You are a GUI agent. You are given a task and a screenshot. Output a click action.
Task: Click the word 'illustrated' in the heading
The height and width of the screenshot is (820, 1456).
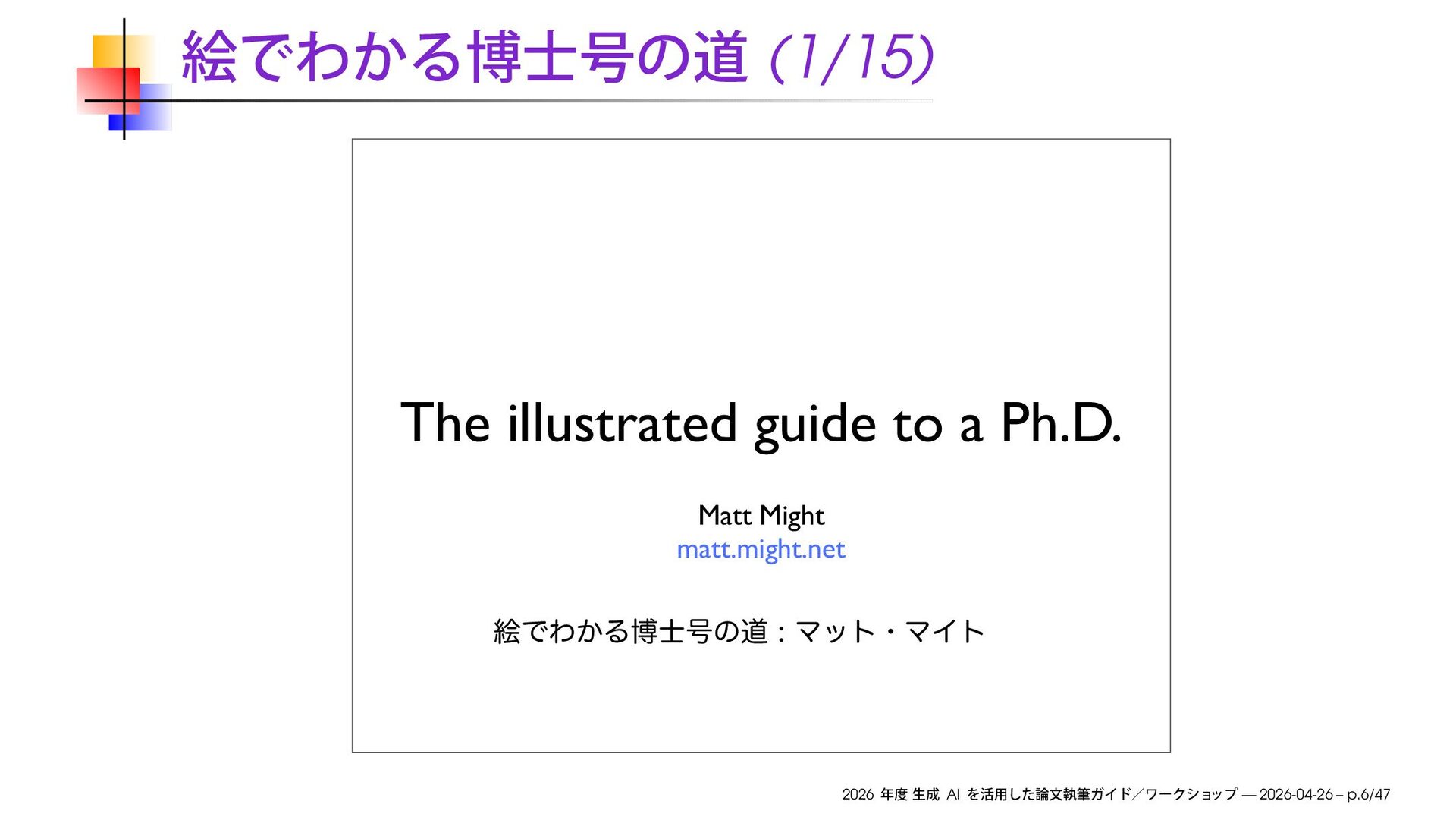point(622,423)
